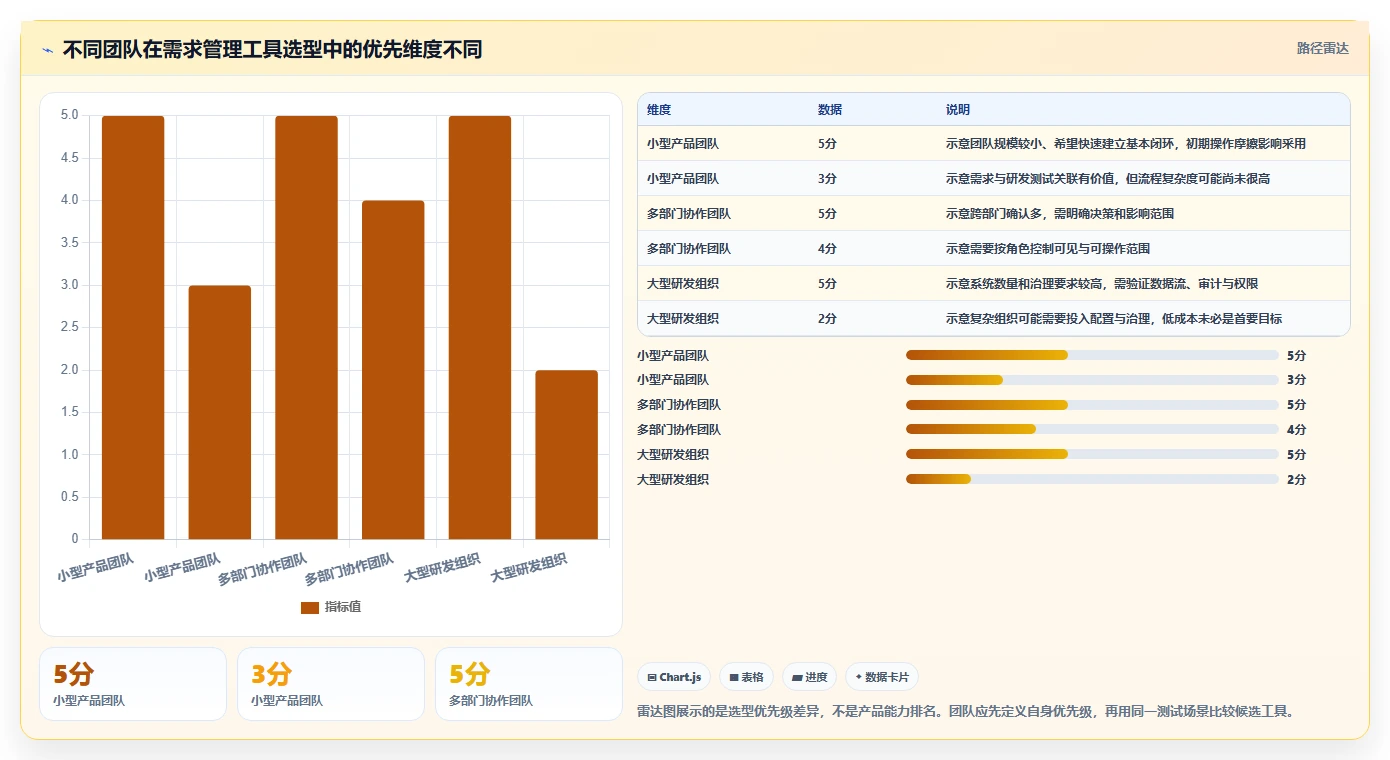Click the 多部门协作团队 name cell in 5分 table row
The image size is (1390, 760).
[689, 214]
